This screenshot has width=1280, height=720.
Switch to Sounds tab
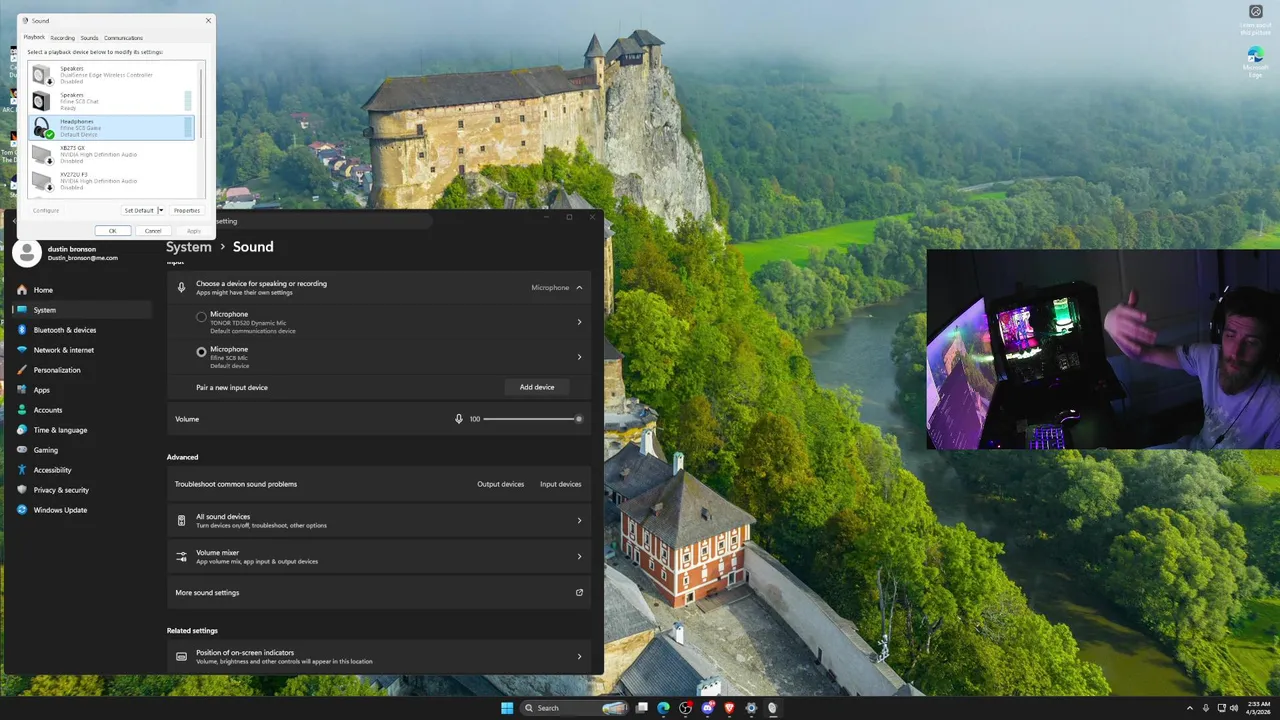tap(89, 38)
